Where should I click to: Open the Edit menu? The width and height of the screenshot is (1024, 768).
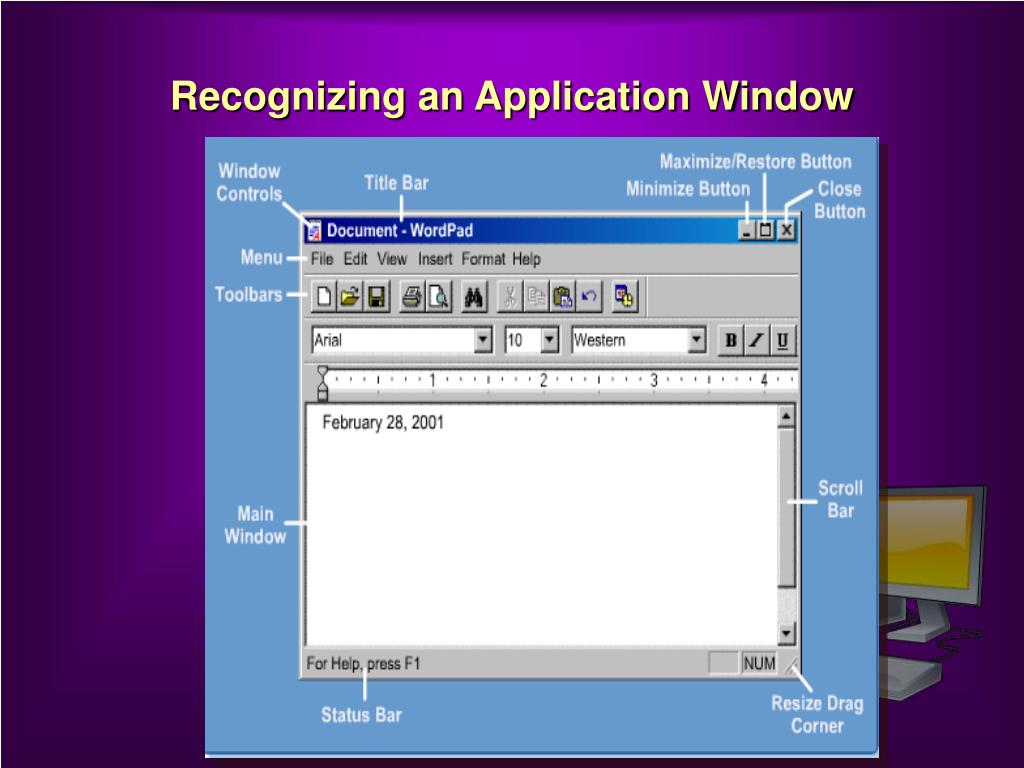pos(355,259)
